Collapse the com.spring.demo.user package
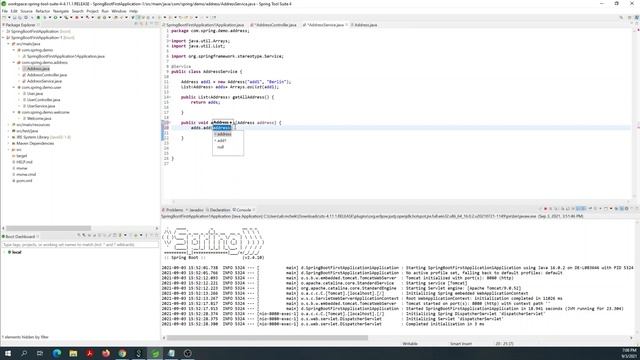Screen dimensions: 640x360 14,87
